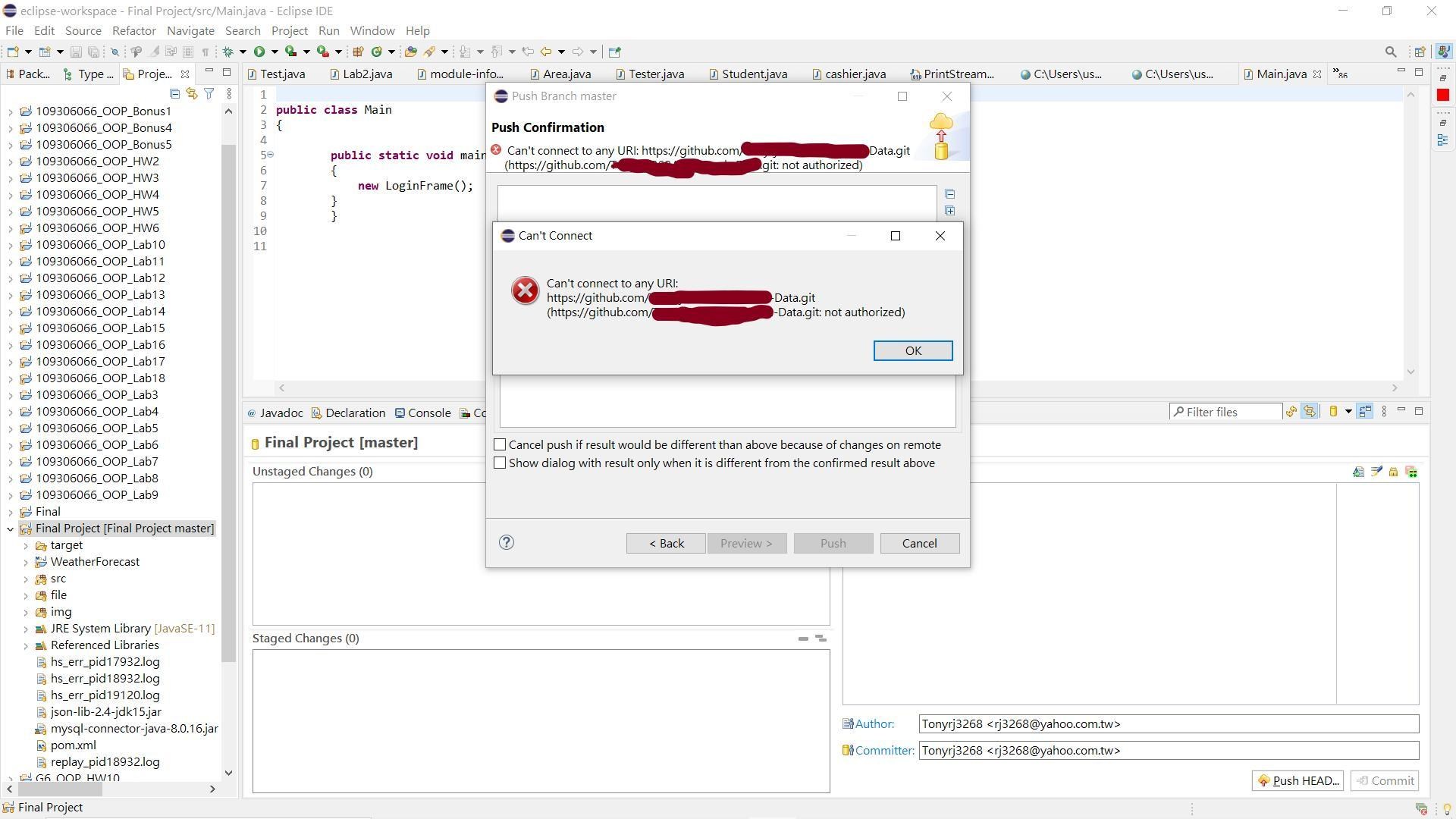Click the Author text field

1169,724
